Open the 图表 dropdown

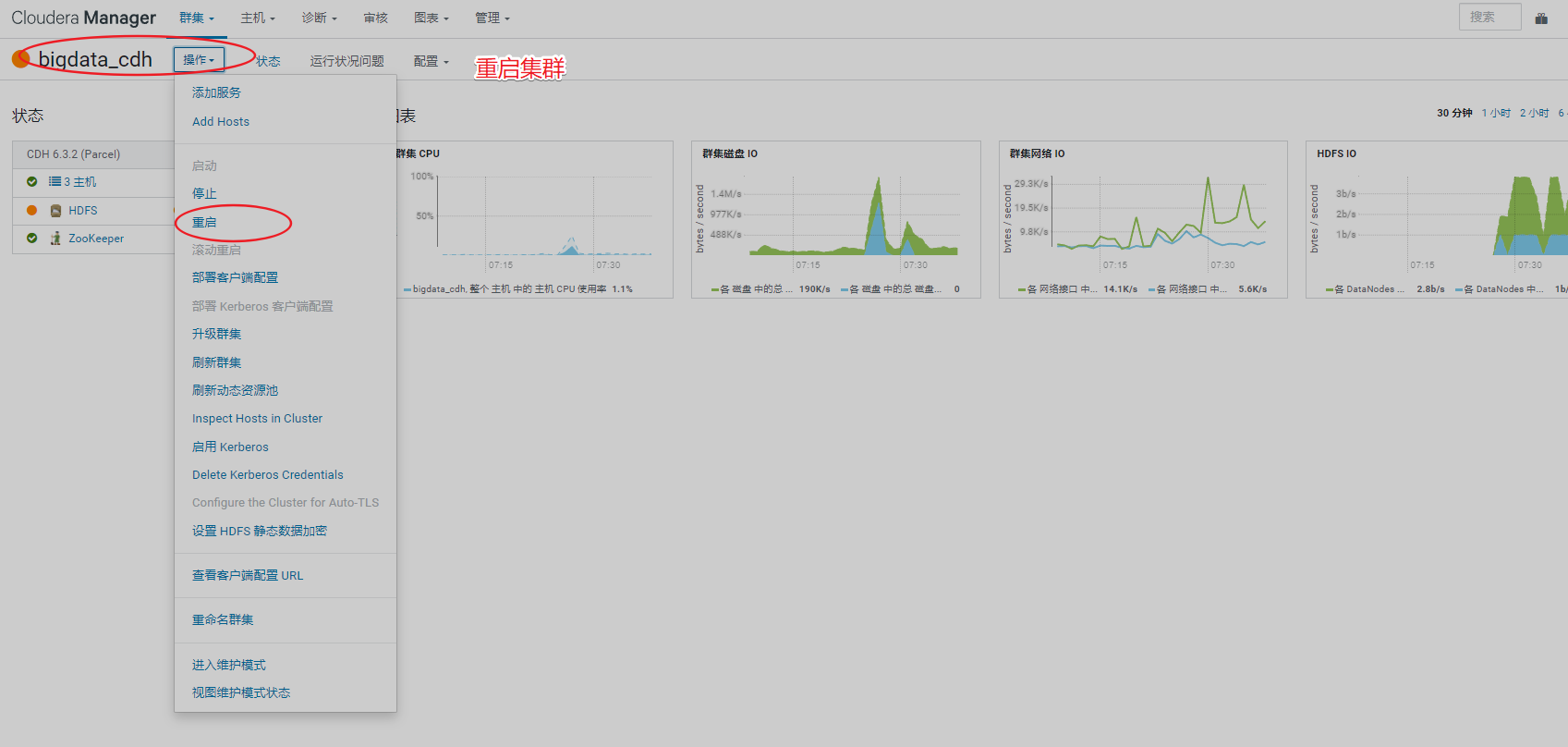point(432,18)
